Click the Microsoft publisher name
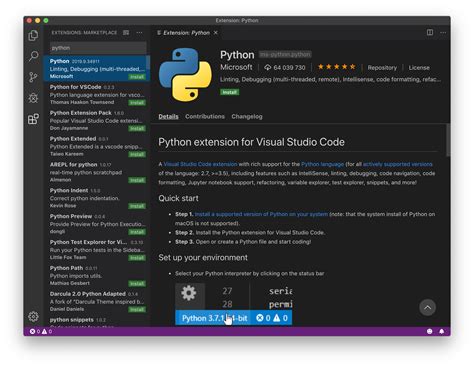474x367 pixels. pos(236,67)
